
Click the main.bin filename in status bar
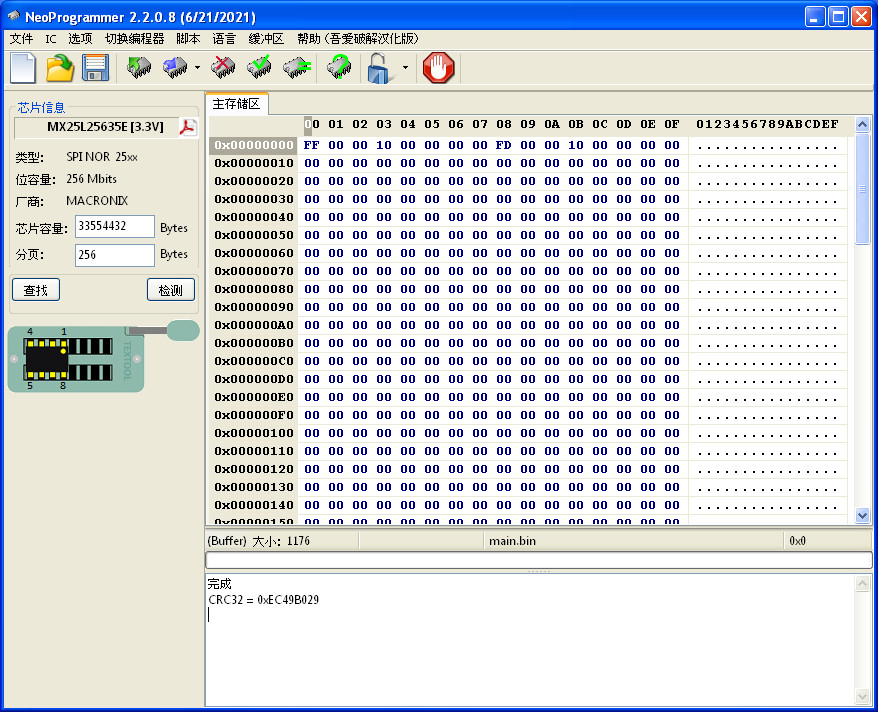[512, 541]
